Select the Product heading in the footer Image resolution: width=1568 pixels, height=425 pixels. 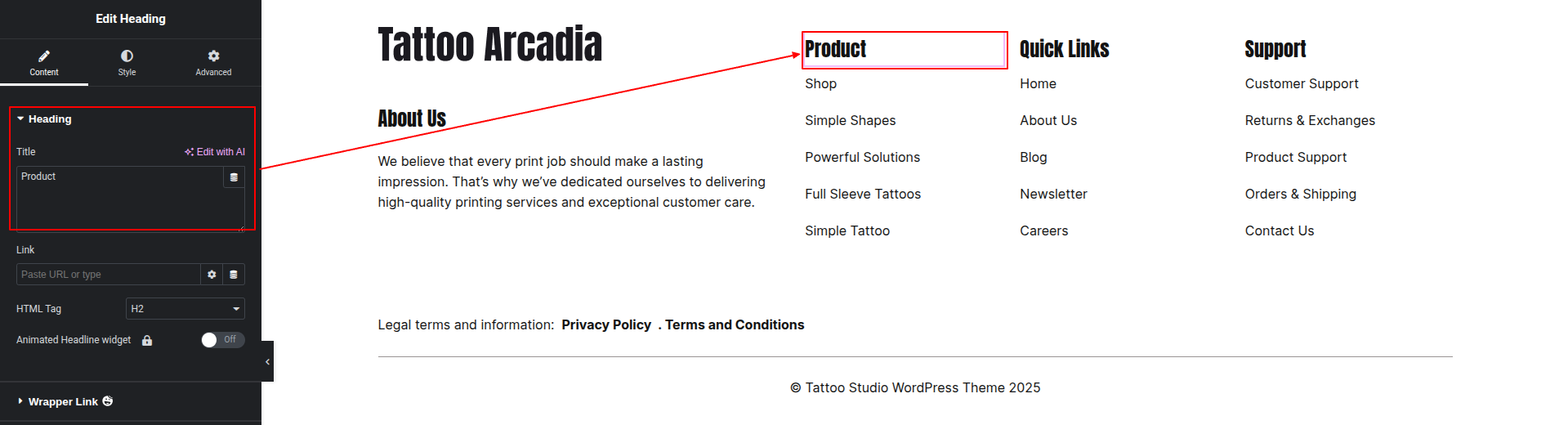(x=836, y=50)
